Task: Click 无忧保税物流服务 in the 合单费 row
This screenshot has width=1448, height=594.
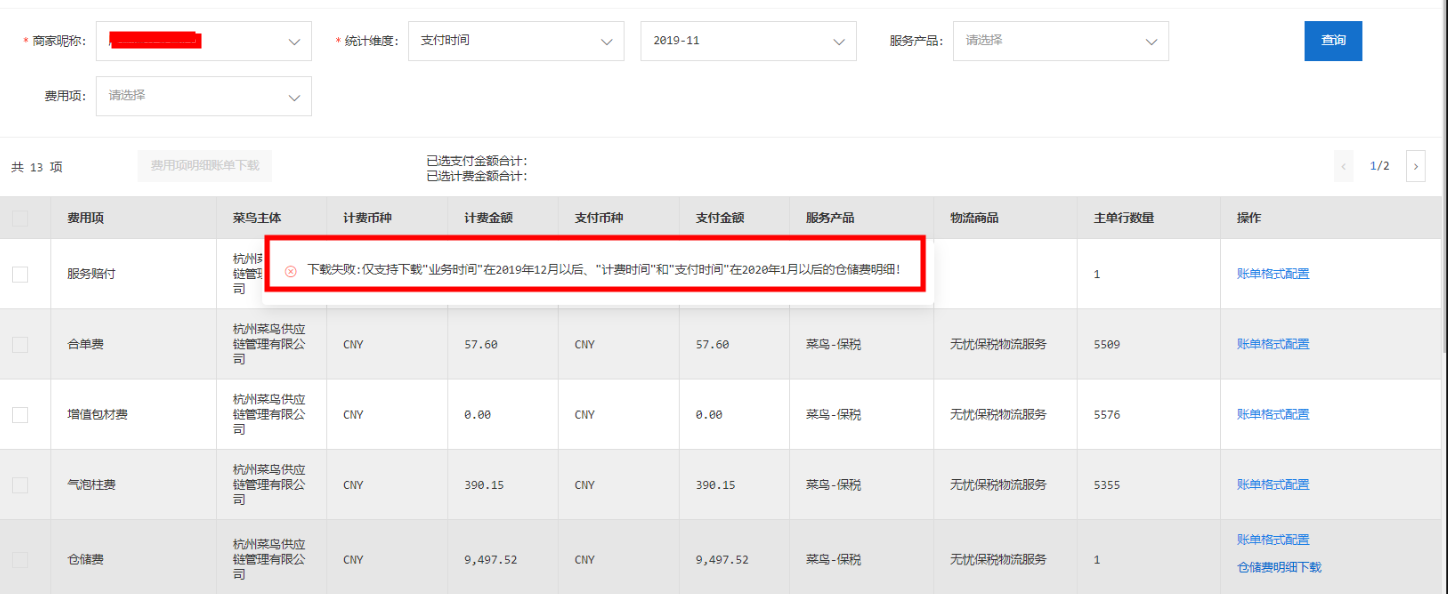Action: tap(998, 344)
